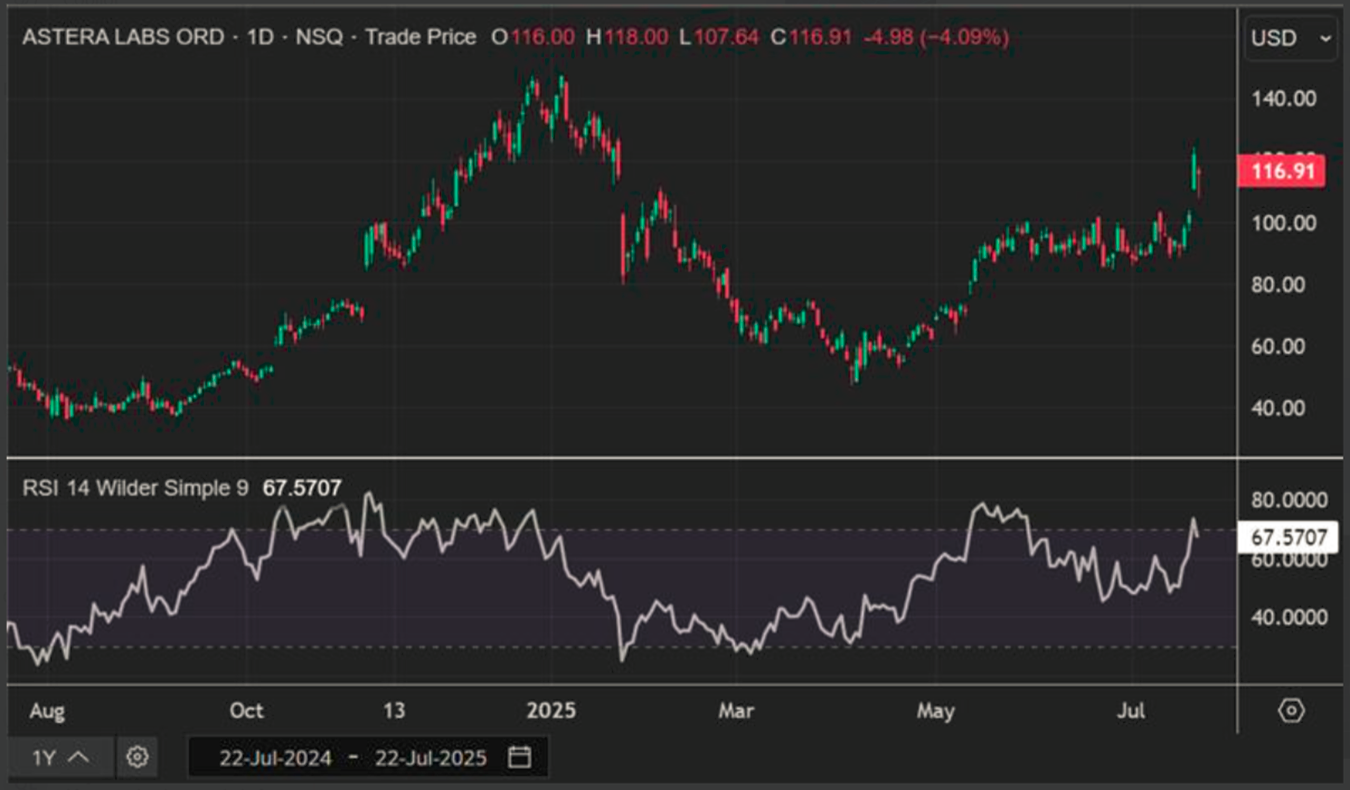Viewport: 1350px width, 790px height.
Task: Click the Trade Price label in header
Action: coord(420,38)
